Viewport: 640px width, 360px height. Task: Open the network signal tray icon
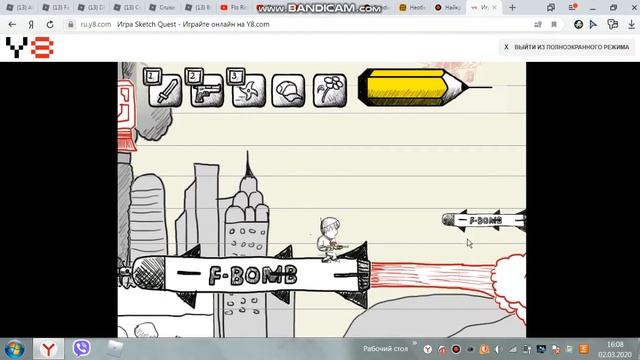[x=513, y=349]
